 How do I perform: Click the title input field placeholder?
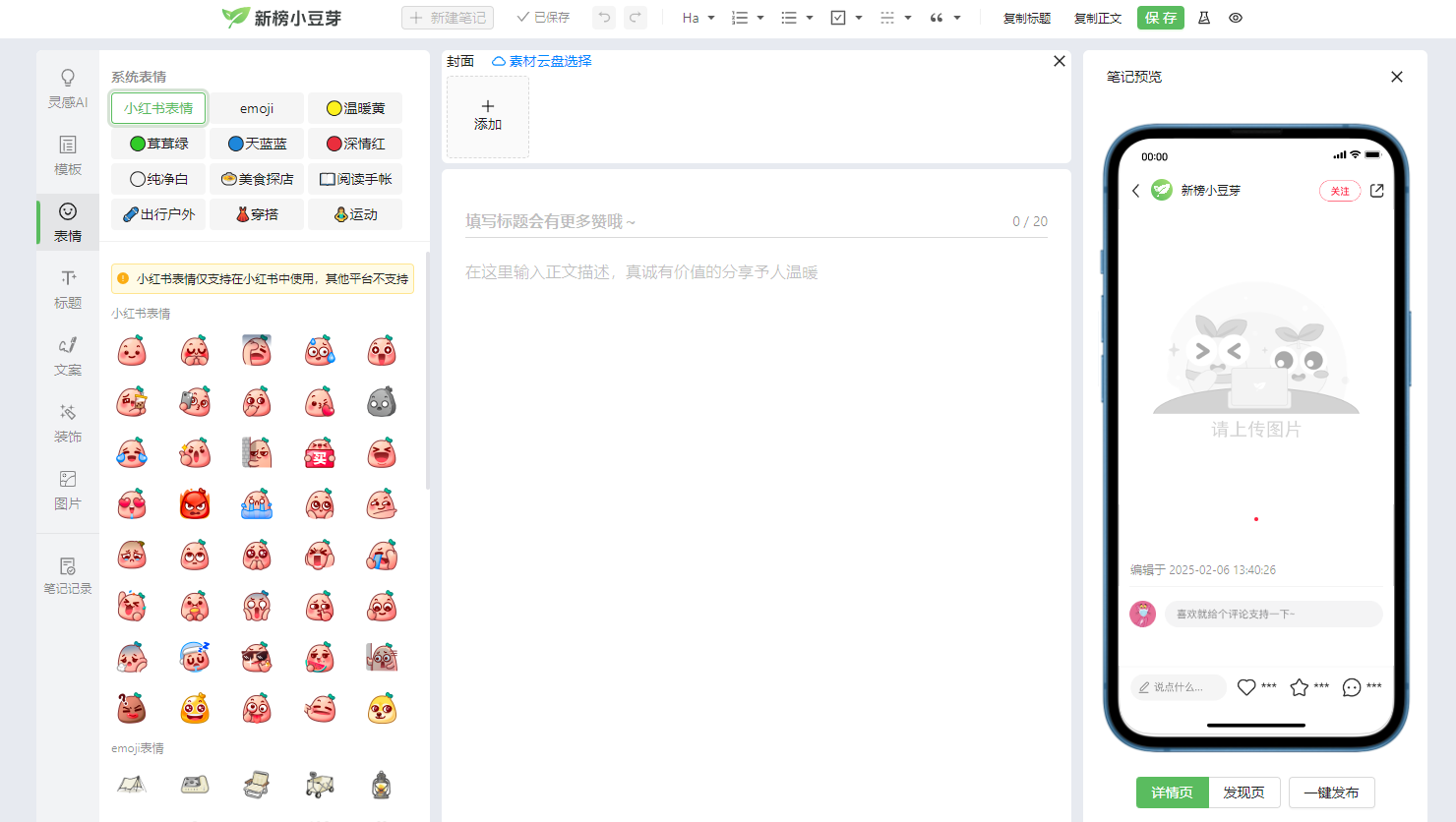[x=551, y=221]
